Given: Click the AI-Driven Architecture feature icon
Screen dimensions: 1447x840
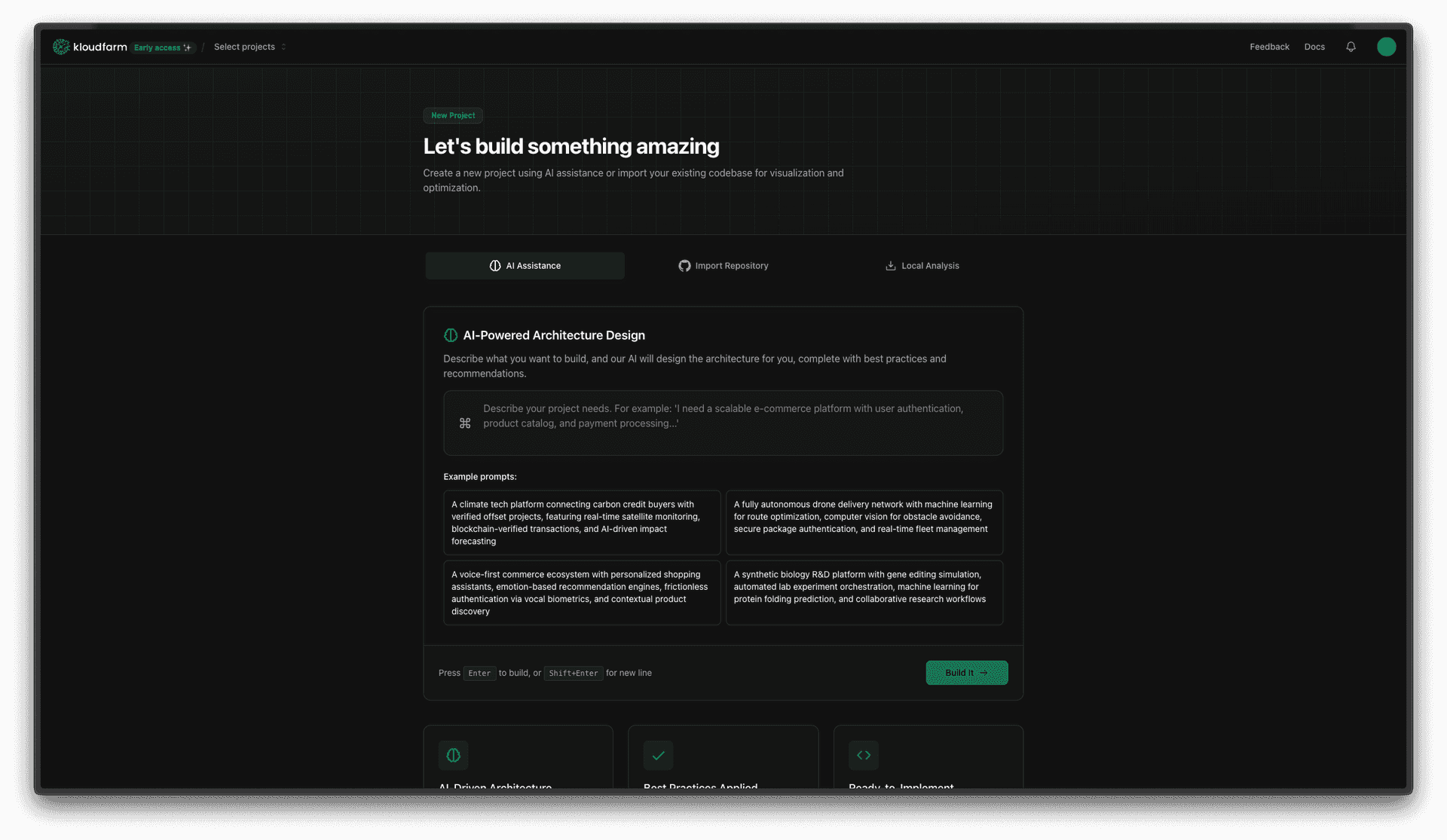Looking at the screenshot, I should [x=453, y=755].
